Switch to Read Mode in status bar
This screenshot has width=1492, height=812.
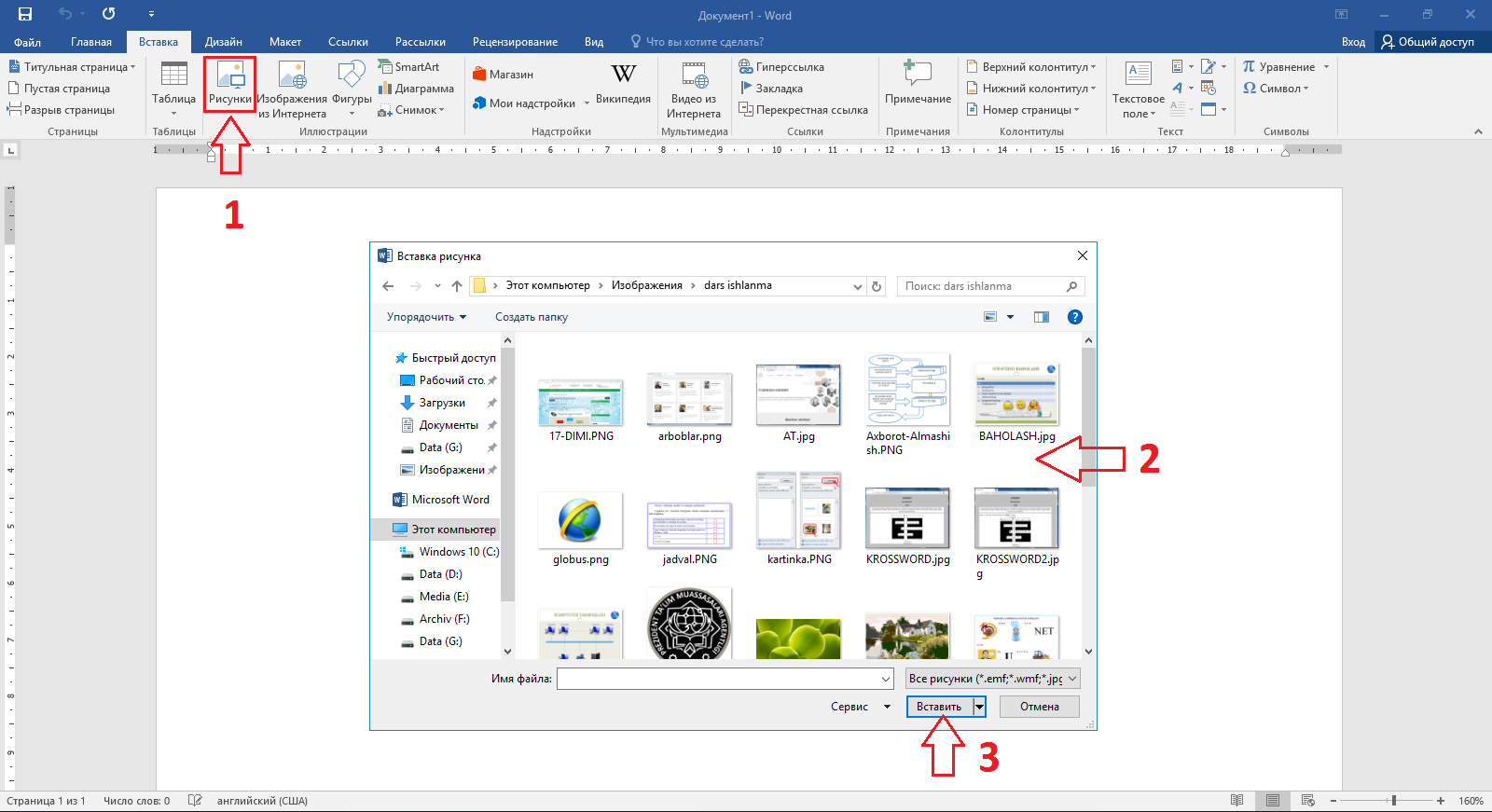1236,801
